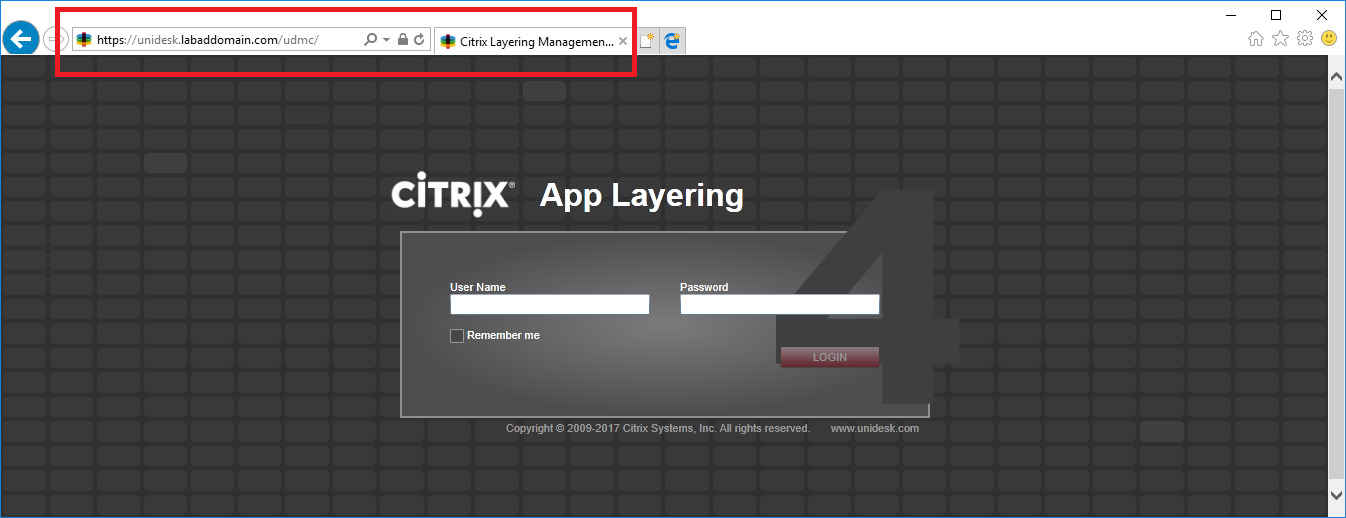The height and width of the screenshot is (518, 1346).
Task: Close the Citrix Layering Management tab
Action: tap(623, 42)
